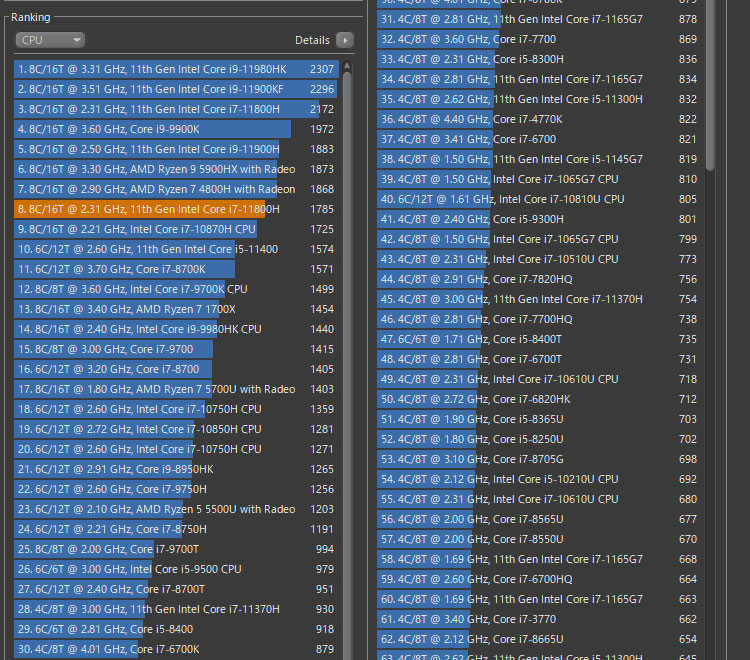Open the CPU ranking dropdown

click(x=50, y=40)
